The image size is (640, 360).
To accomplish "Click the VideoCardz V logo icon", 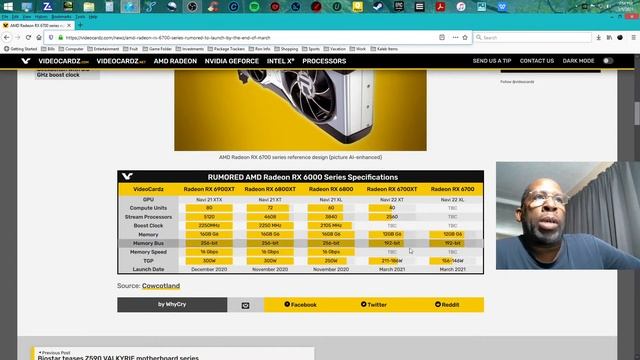I will [x=26, y=61].
